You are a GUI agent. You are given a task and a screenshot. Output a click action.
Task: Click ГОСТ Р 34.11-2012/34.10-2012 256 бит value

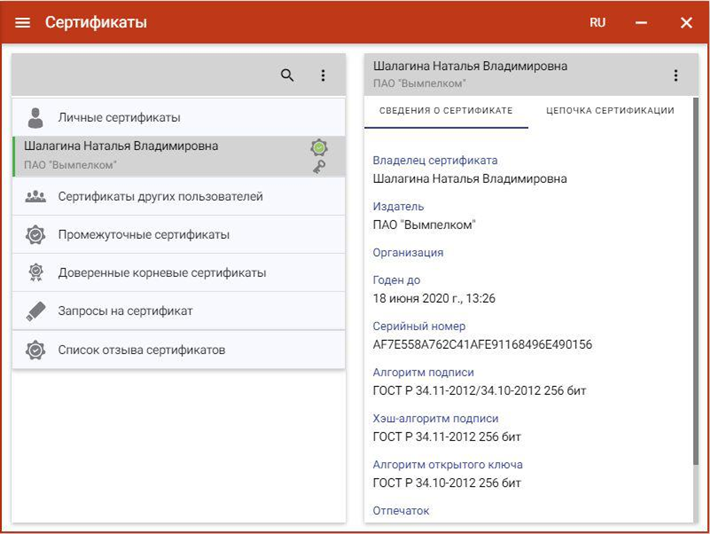[479, 391]
